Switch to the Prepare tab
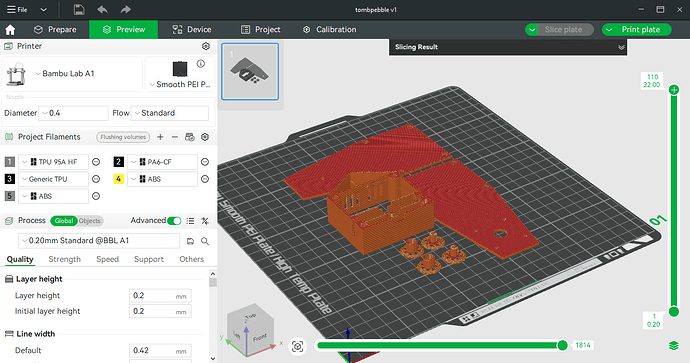 tap(55, 29)
